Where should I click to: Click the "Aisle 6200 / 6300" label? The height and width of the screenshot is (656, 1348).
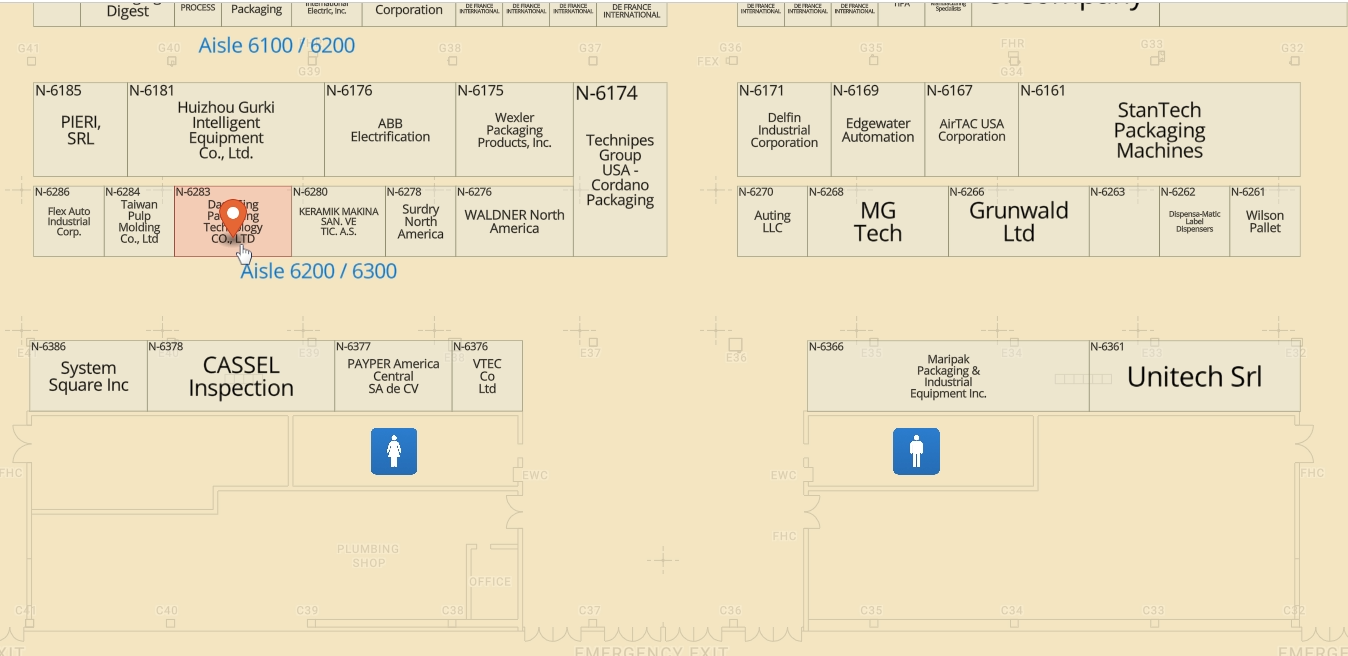[x=318, y=271]
